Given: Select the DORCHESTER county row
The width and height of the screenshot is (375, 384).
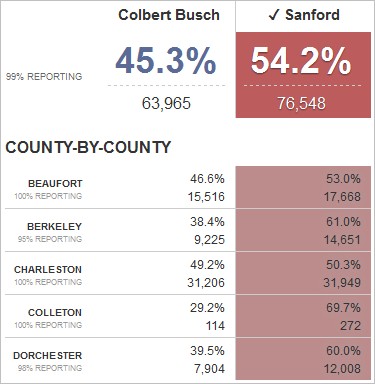Looking at the screenshot, I should point(188,359).
